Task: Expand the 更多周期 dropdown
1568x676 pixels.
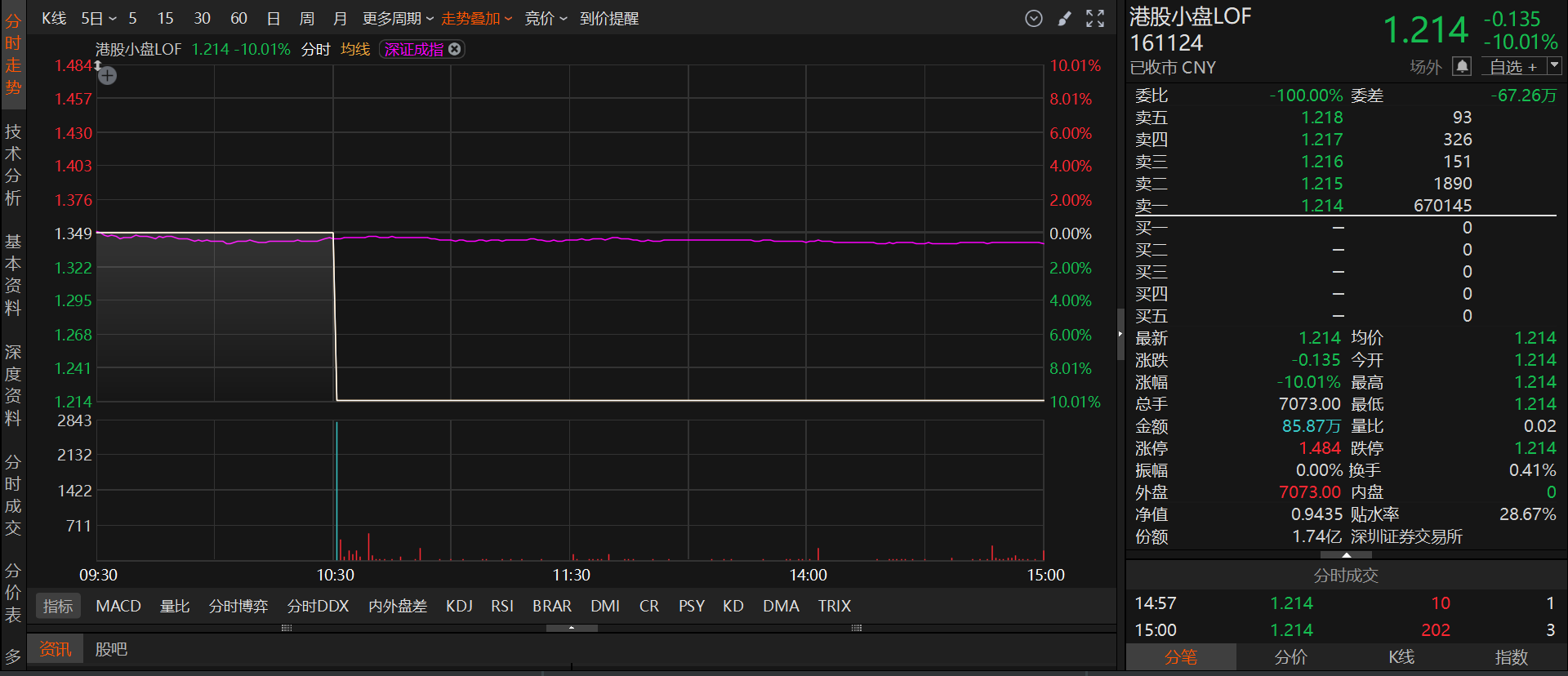Action: coord(398,19)
